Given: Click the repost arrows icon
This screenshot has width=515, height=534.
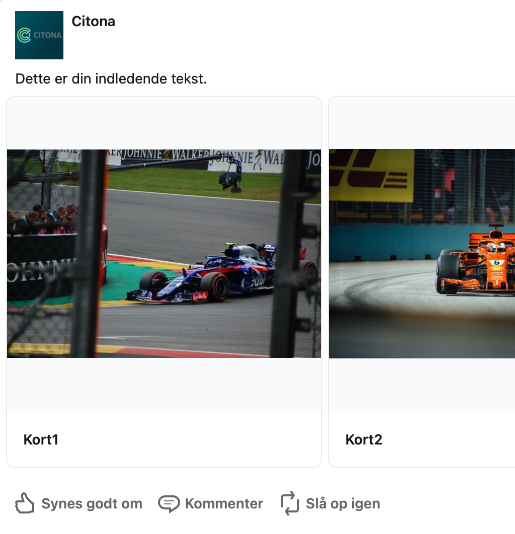Looking at the screenshot, I should (290, 503).
